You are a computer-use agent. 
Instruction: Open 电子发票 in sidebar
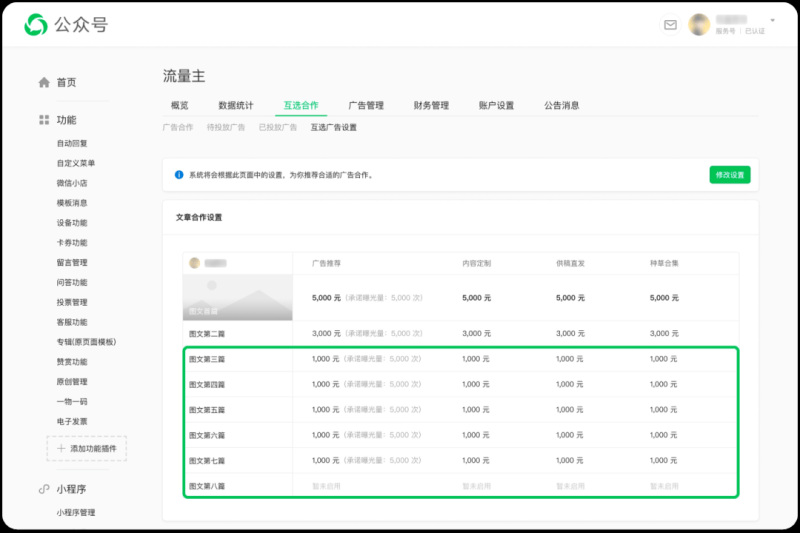(x=72, y=422)
